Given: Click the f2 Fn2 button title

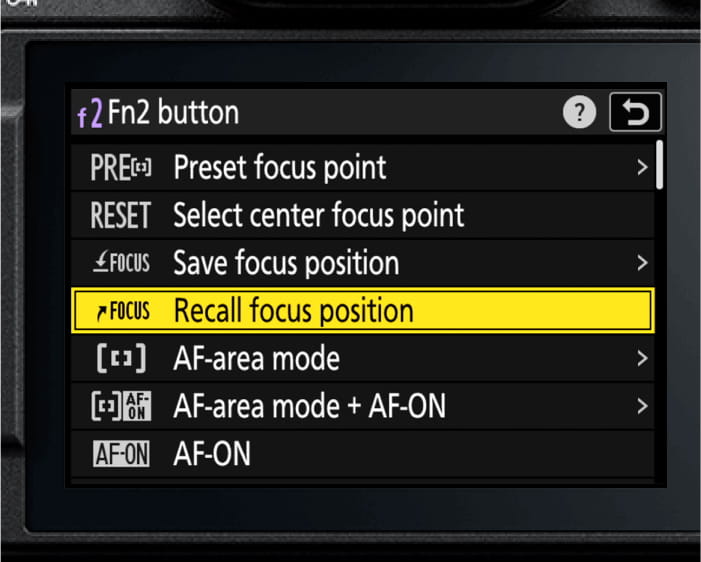Looking at the screenshot, I should [158, 113].
